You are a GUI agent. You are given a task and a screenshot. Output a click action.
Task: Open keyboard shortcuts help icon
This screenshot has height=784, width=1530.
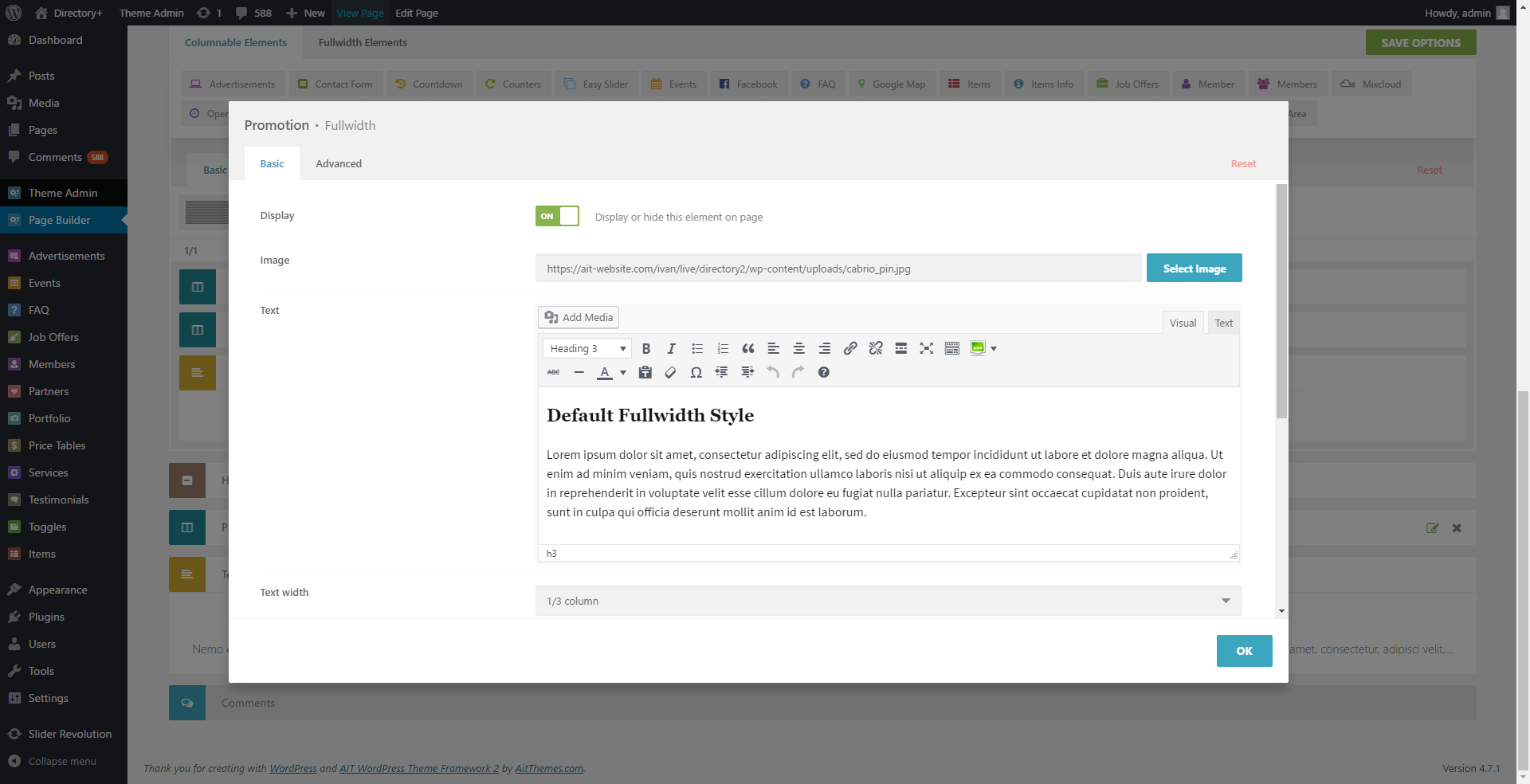point(824,372)
